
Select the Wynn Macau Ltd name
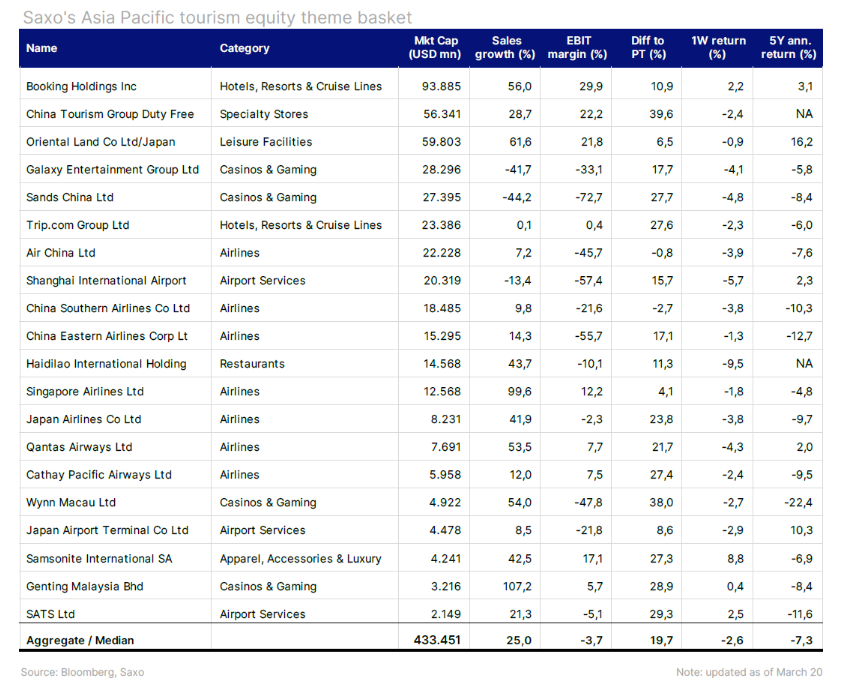tap(71, 502)
